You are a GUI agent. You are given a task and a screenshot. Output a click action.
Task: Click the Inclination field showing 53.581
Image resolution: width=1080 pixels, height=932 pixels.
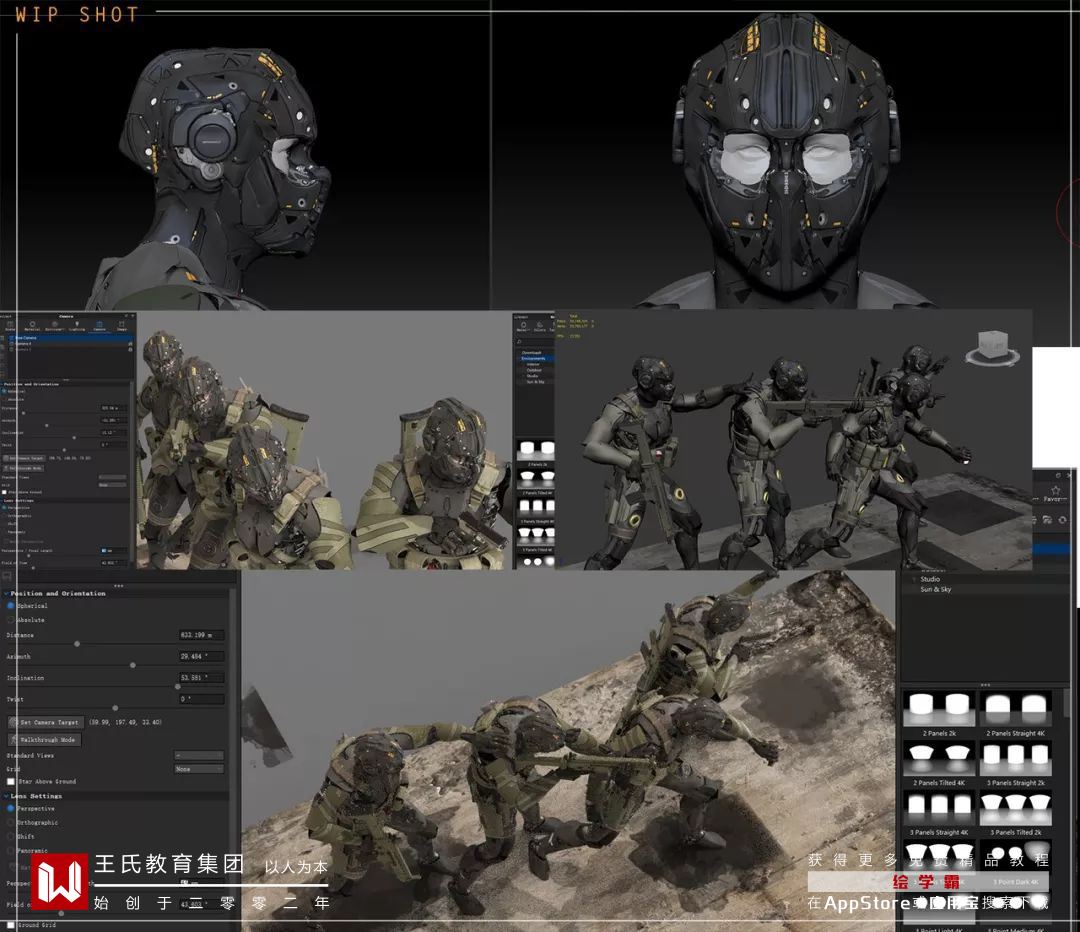[x=201, y=678]
